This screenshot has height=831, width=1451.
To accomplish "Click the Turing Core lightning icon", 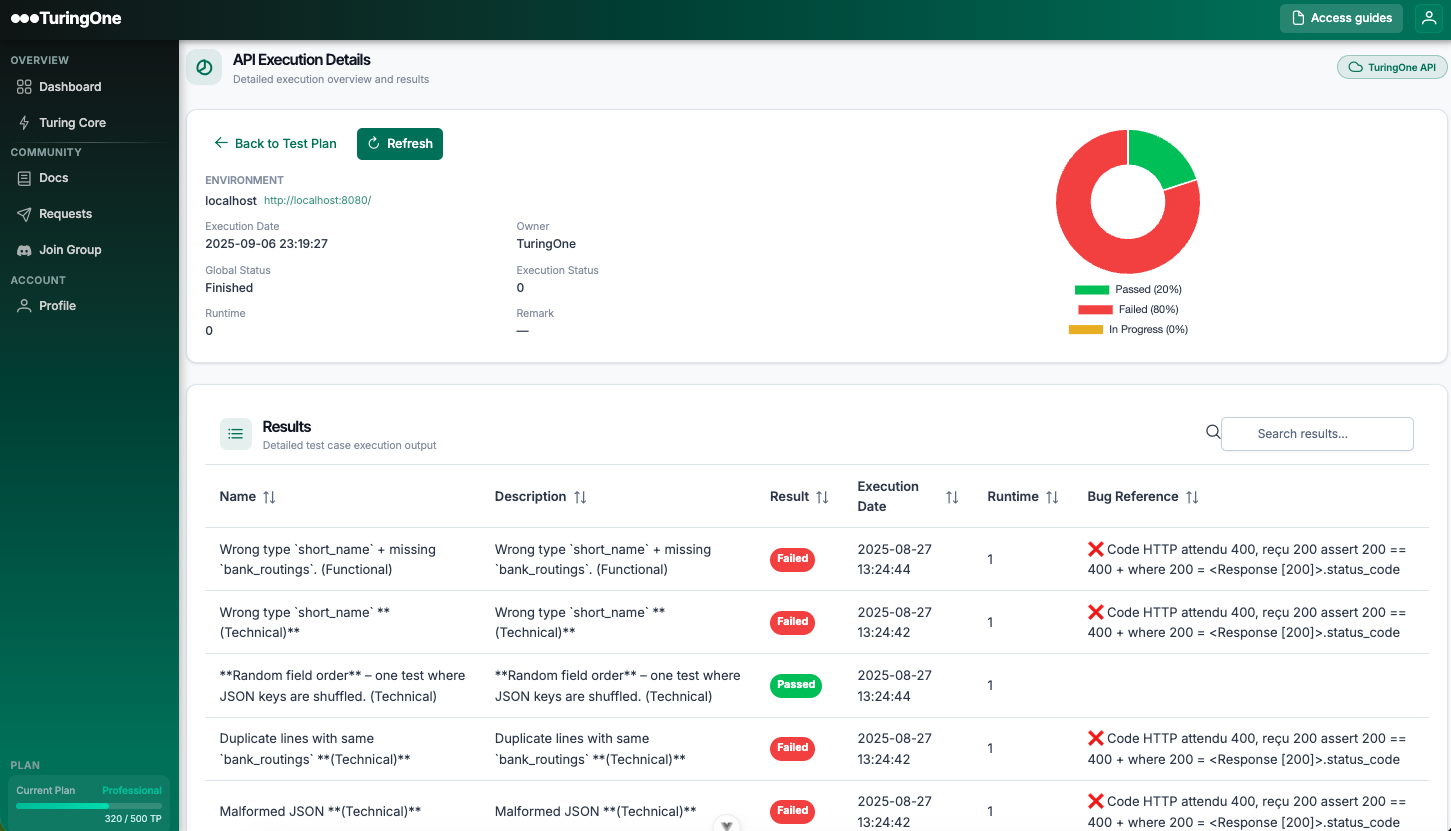I will tap(24, 123).
